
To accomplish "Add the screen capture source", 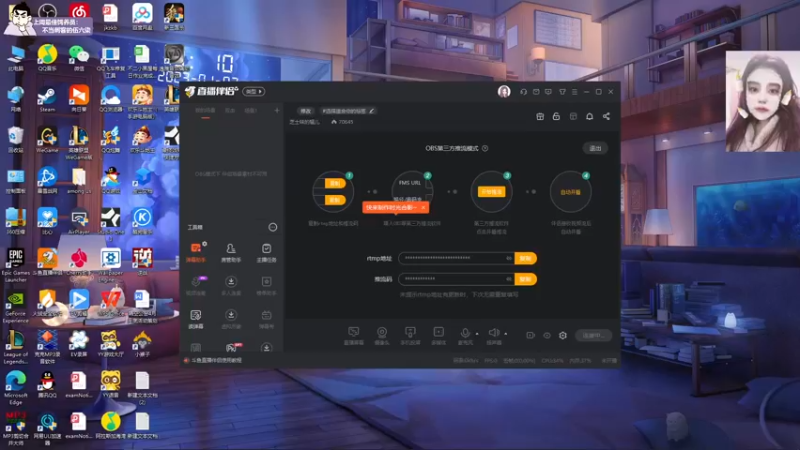I will pyautogui.click(x=354, y=336).
